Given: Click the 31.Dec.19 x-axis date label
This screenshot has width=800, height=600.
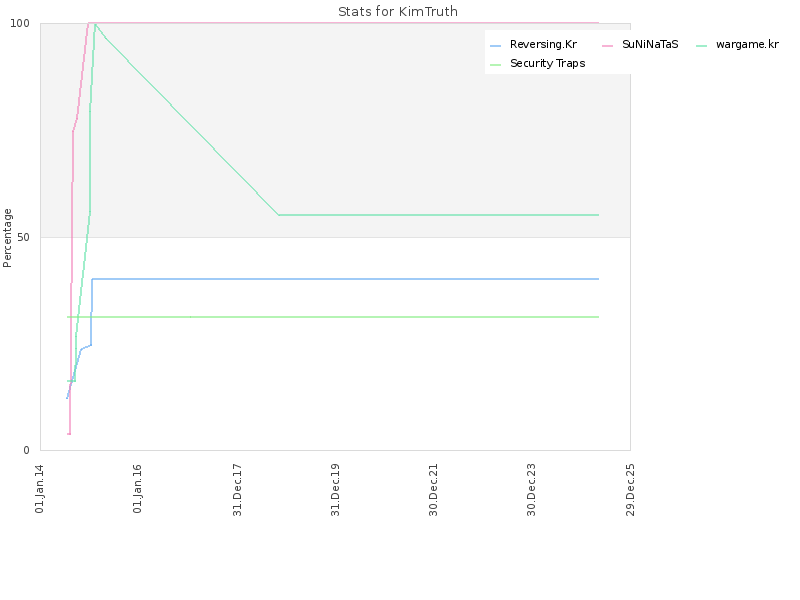Looking at the screenshot, I should click(335, 488).
